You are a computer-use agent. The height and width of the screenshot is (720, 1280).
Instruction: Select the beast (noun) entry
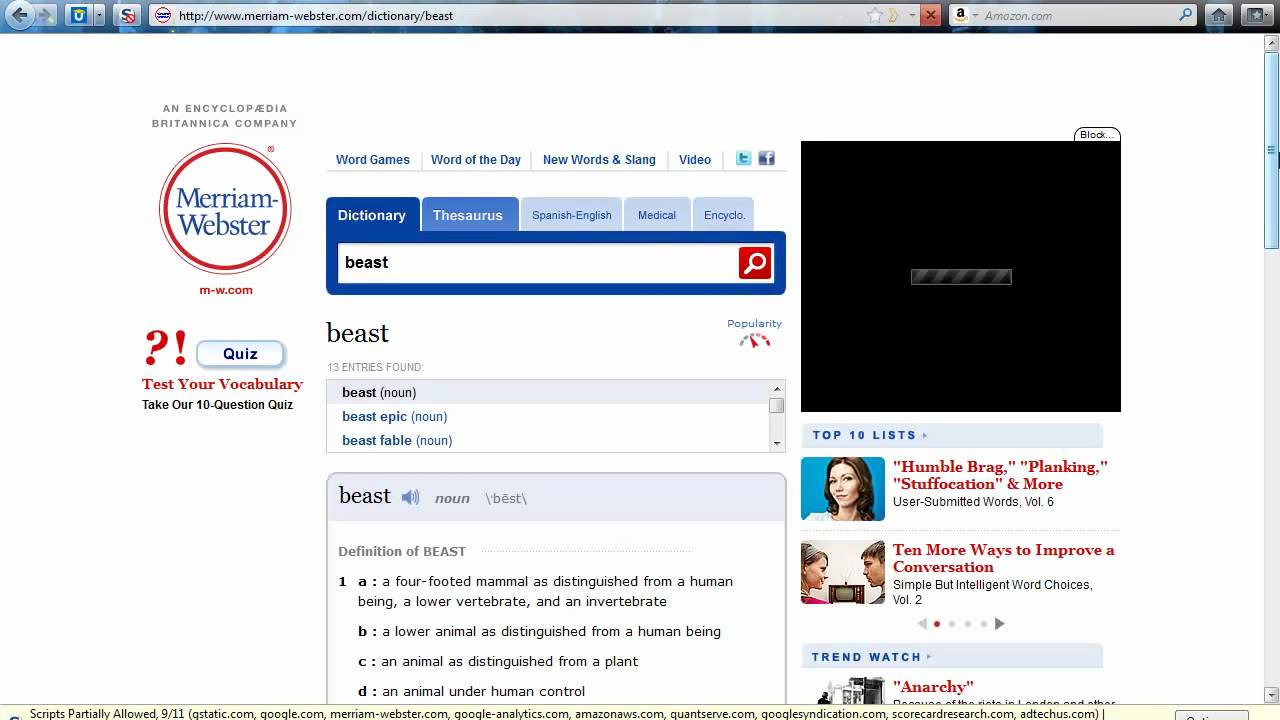[379, 392]
